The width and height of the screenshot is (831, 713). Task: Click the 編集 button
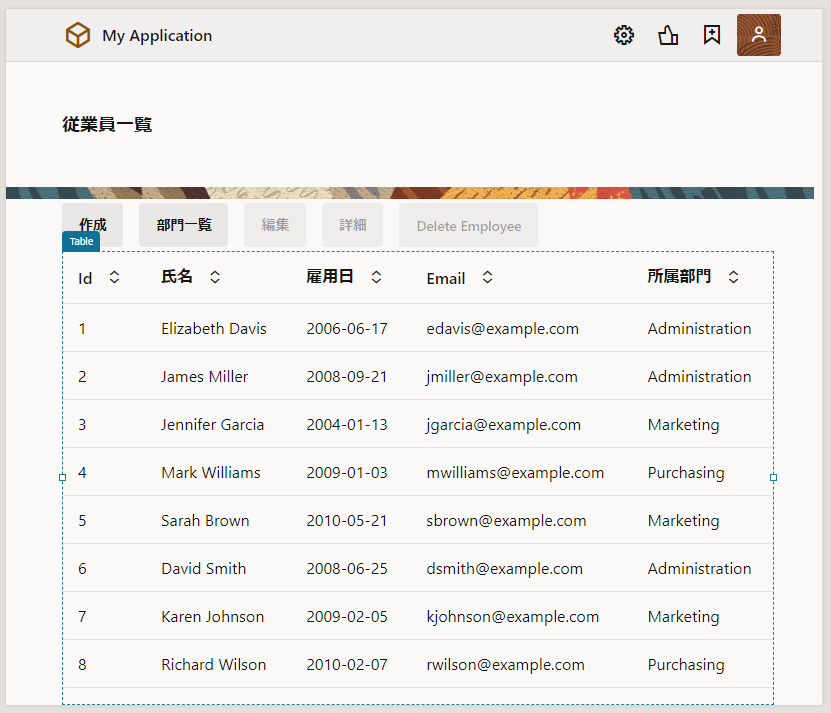point(275,225)
